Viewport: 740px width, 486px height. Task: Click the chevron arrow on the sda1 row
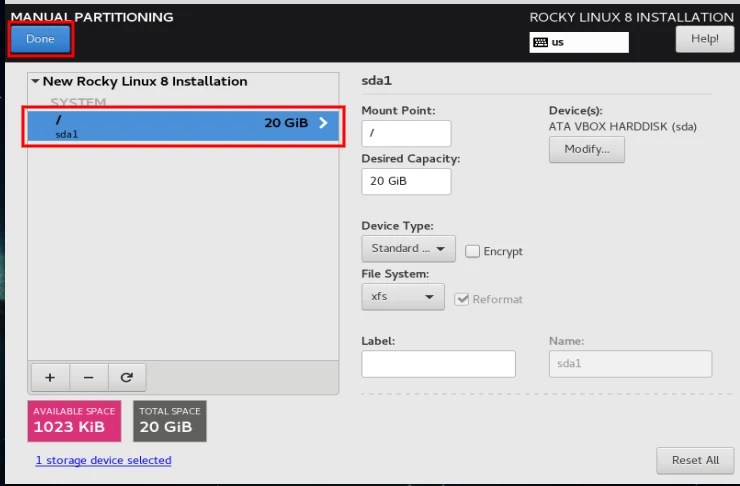click(323, 123)
